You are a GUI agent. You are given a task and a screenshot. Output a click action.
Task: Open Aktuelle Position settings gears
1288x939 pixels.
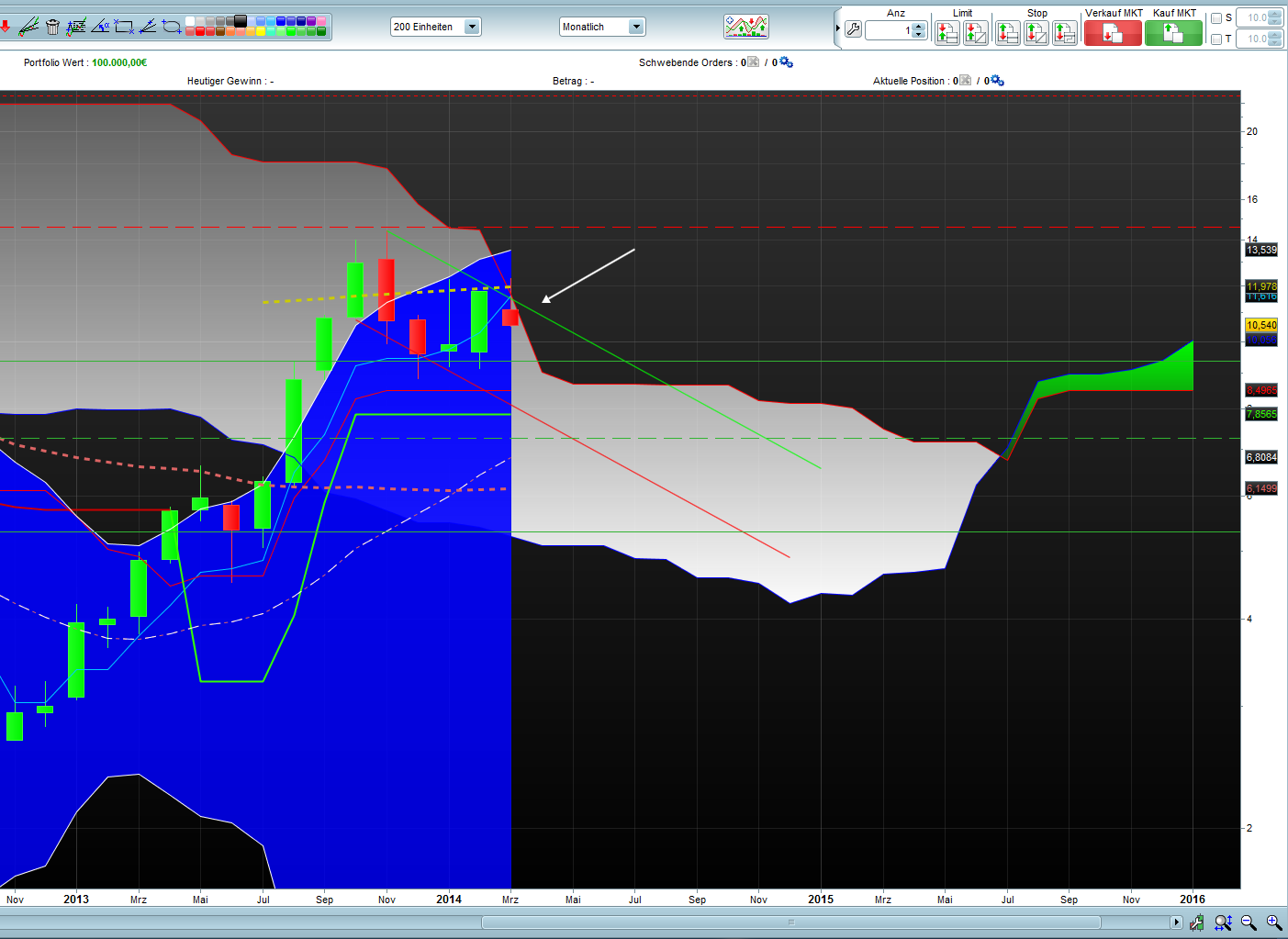coord(997,81)
